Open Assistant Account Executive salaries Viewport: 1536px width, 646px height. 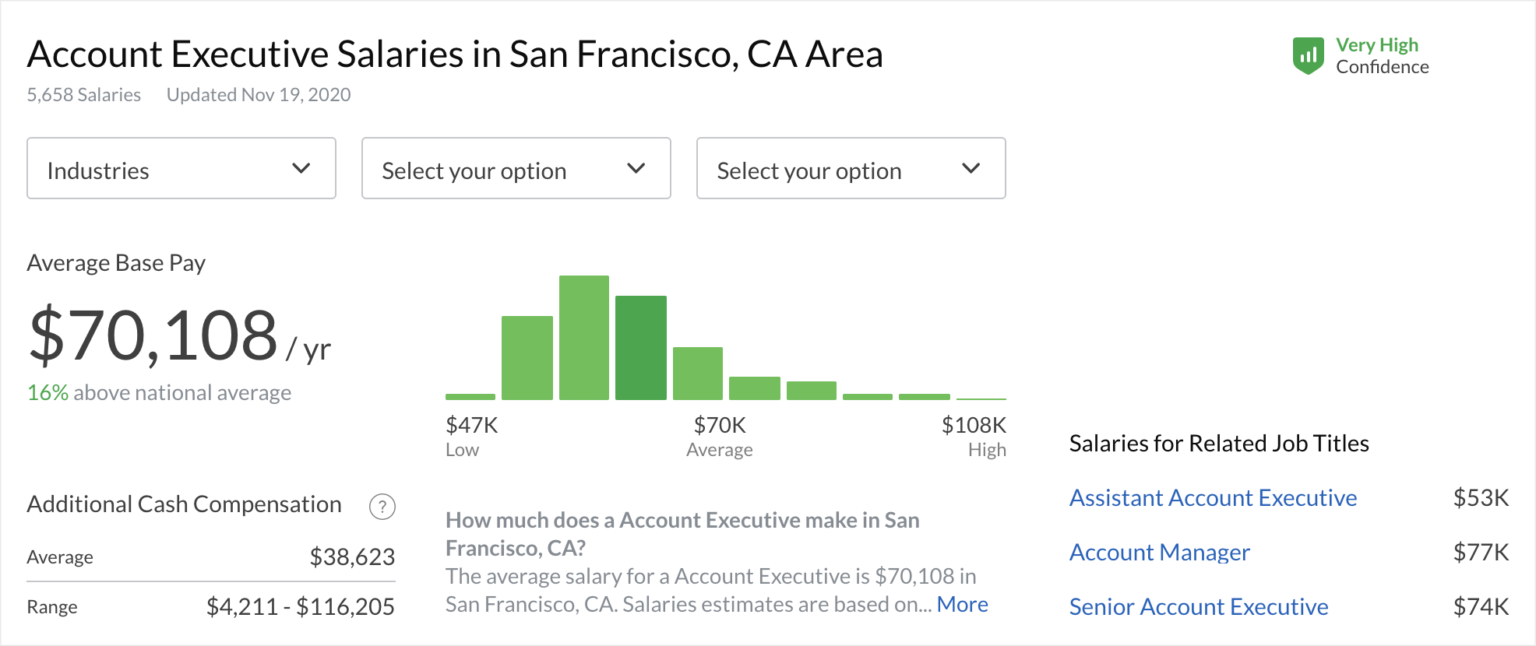(x=1213, y=497)
